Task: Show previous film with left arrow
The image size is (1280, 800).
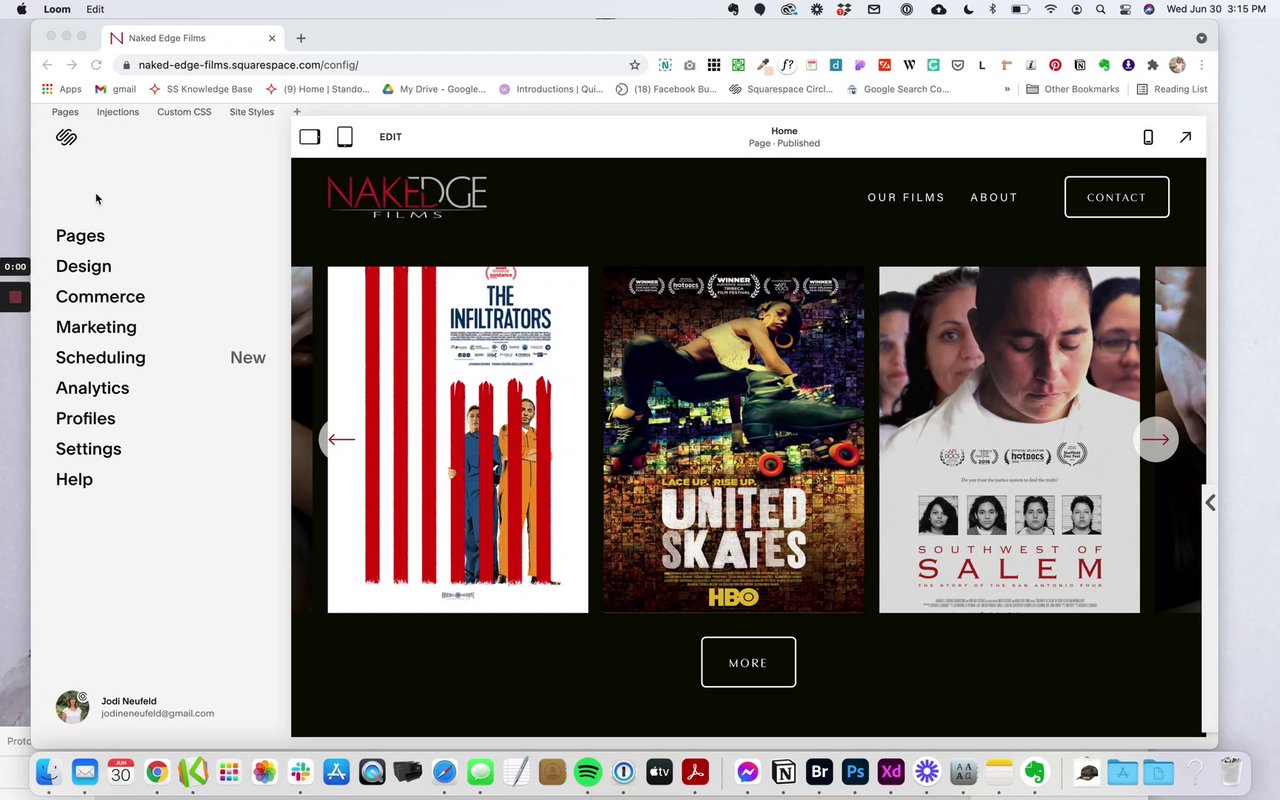Action: [341, 439]
